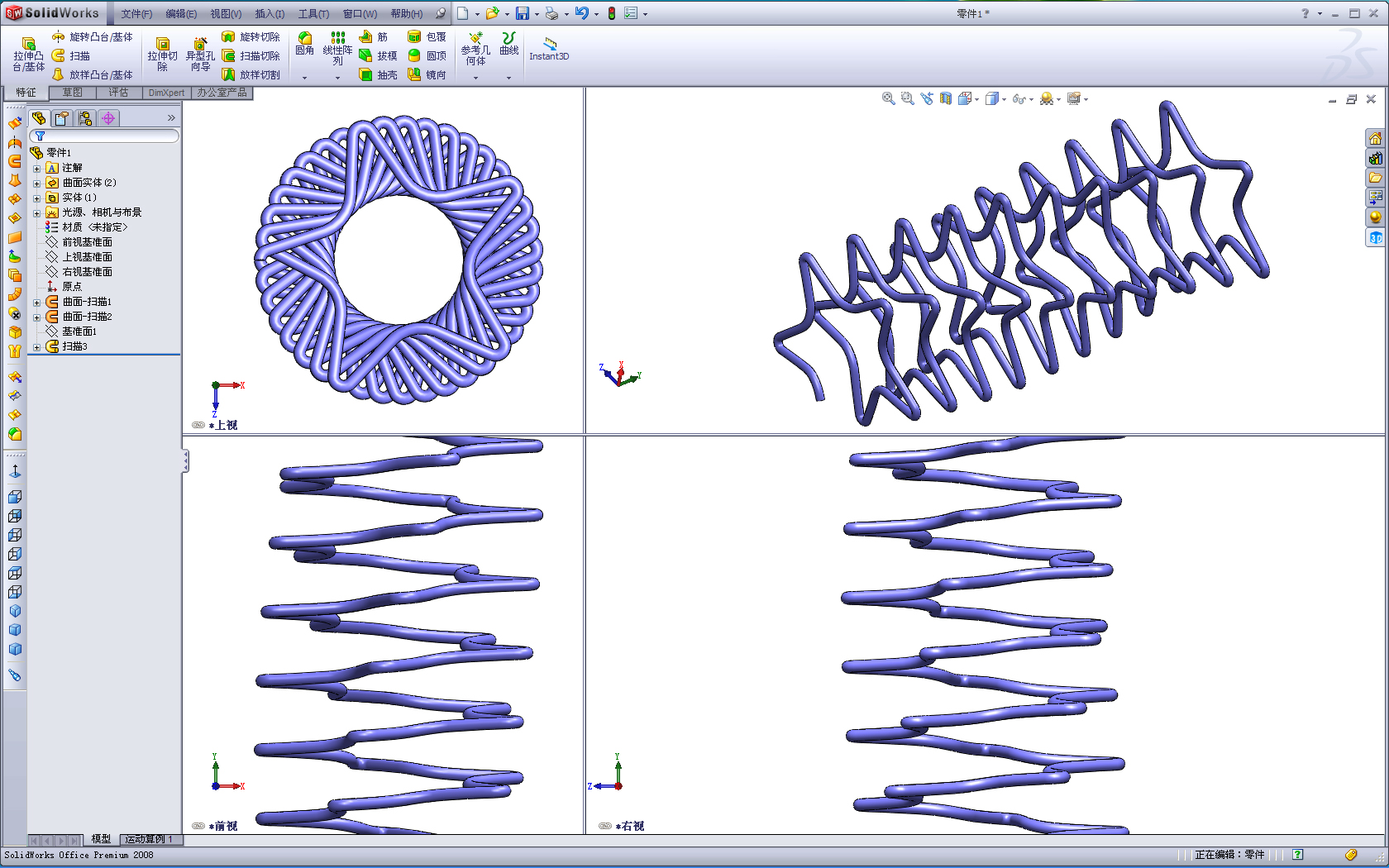Switch to the PropertyManager panel tab
The height and width of the screenshot is (868, 1389).
(x=62, y=118)
